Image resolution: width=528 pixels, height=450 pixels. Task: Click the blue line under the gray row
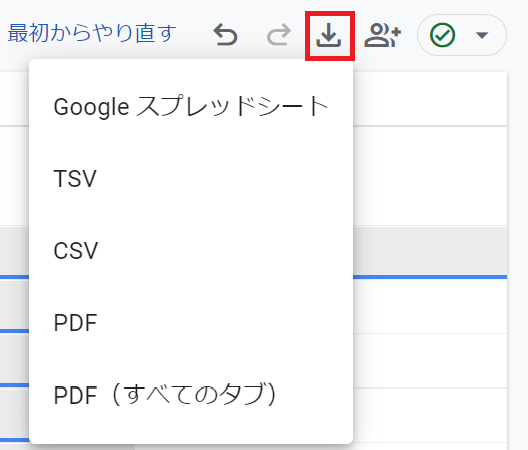click(430, 277)
